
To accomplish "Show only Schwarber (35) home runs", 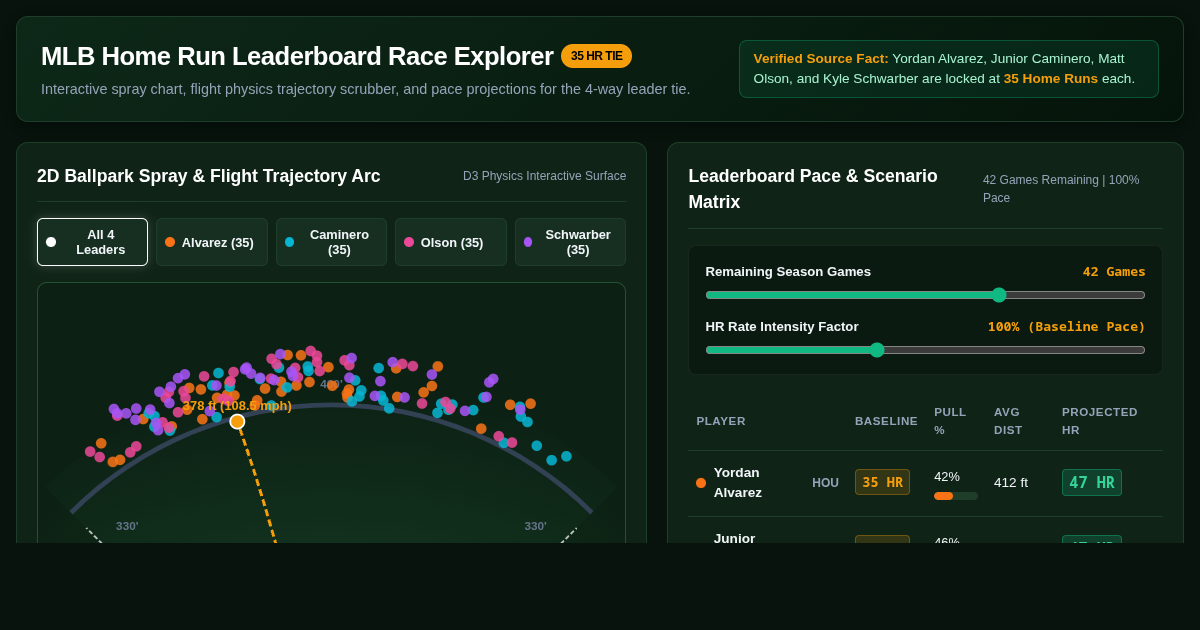I will pyautogui.click(x=570, y=242).
